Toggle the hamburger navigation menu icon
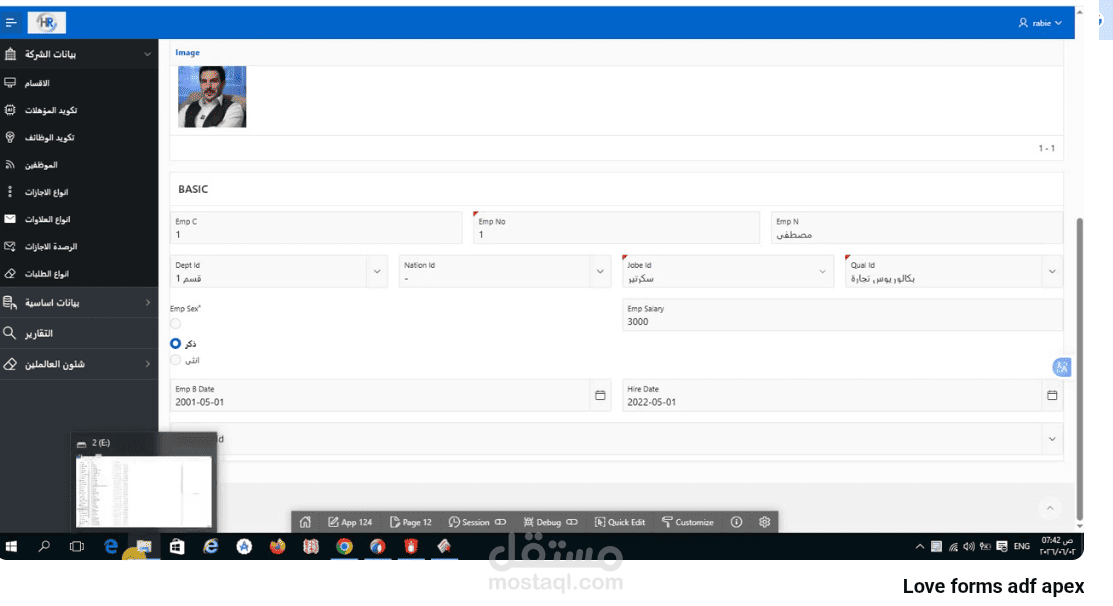 (x=11, y=23)
